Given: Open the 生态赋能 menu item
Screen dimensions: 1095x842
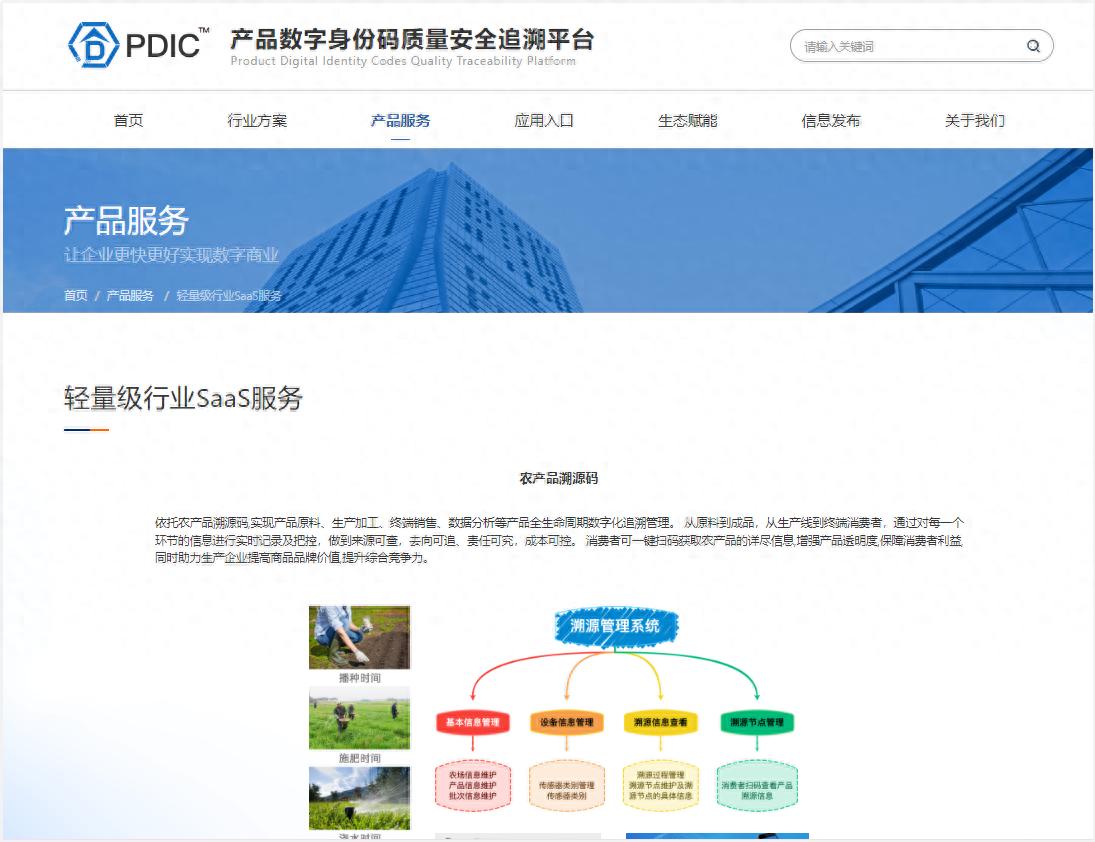Looking at the screenshot, I should [687, 121].
